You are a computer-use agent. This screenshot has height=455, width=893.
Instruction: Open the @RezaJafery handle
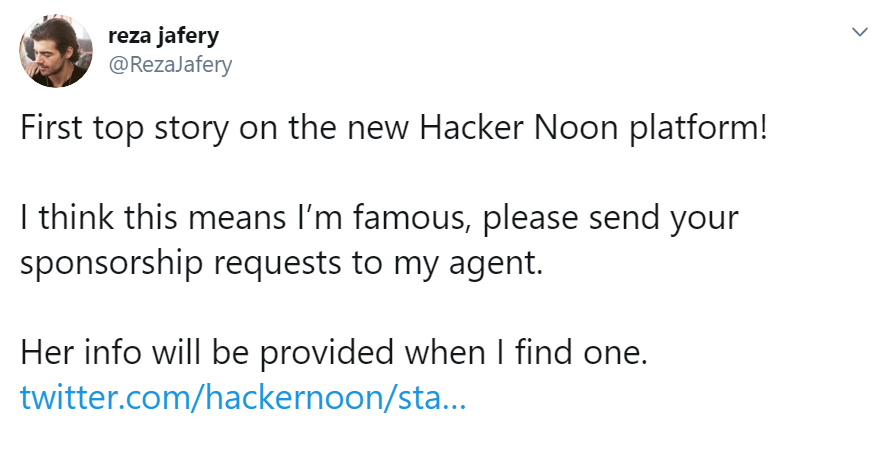point(170,65)
